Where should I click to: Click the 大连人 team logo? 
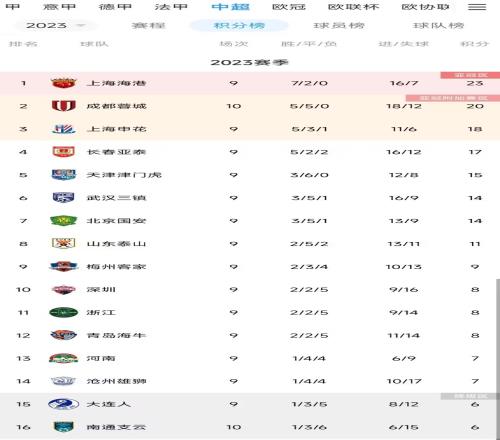(x=63, y=404)
